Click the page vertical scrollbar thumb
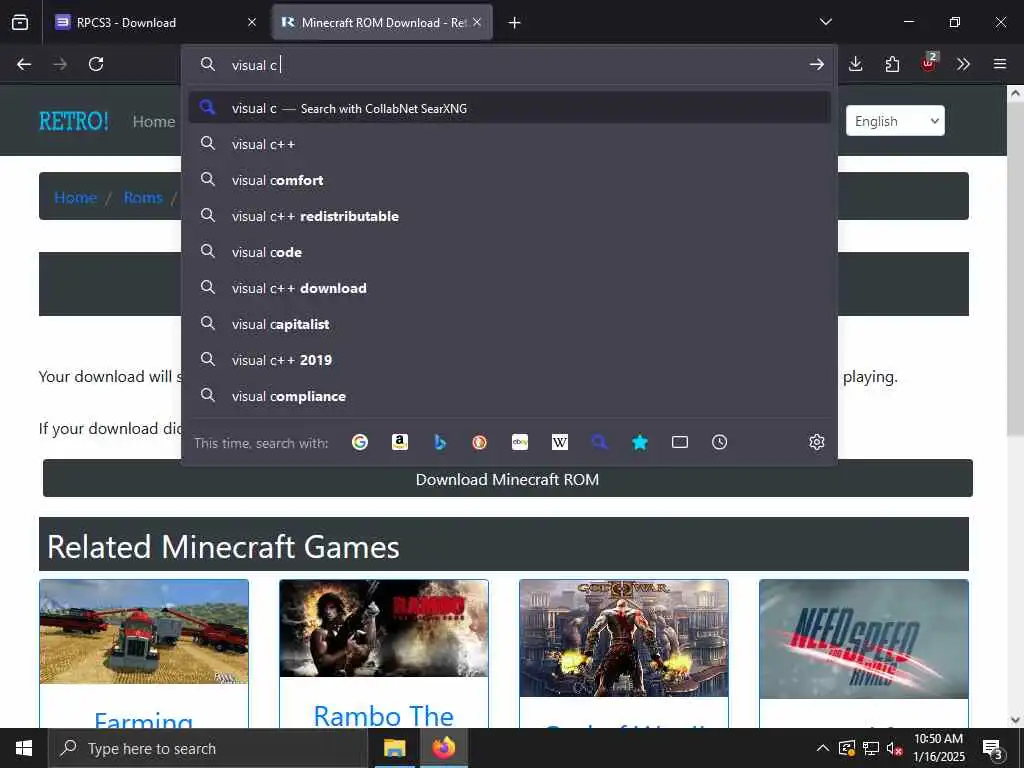 (x=1015, y=270)
